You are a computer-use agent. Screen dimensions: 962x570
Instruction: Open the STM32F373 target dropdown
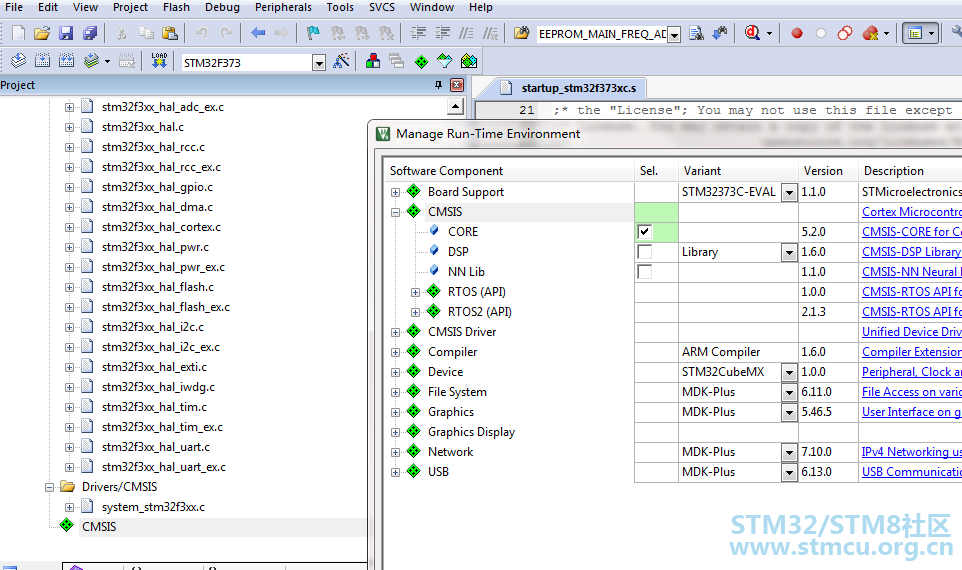pyautogui.click(x=318, y=63)
